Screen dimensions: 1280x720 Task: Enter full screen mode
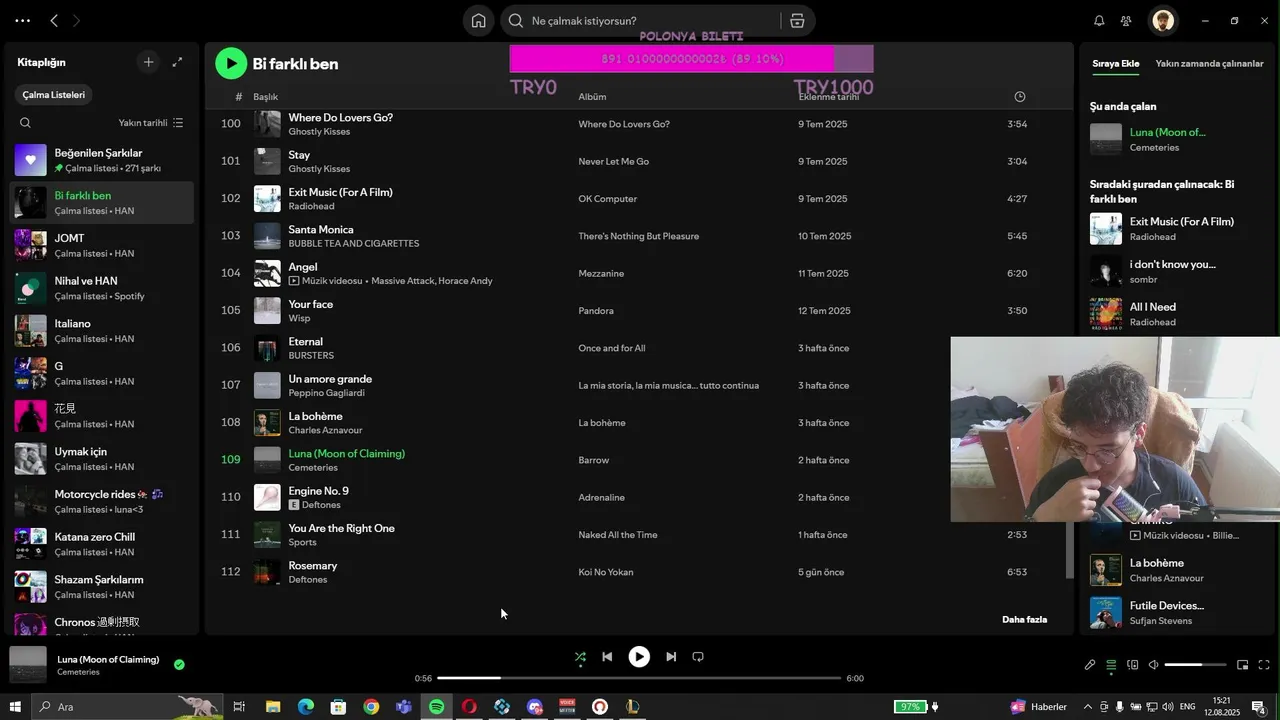[x=1264, y=665]
